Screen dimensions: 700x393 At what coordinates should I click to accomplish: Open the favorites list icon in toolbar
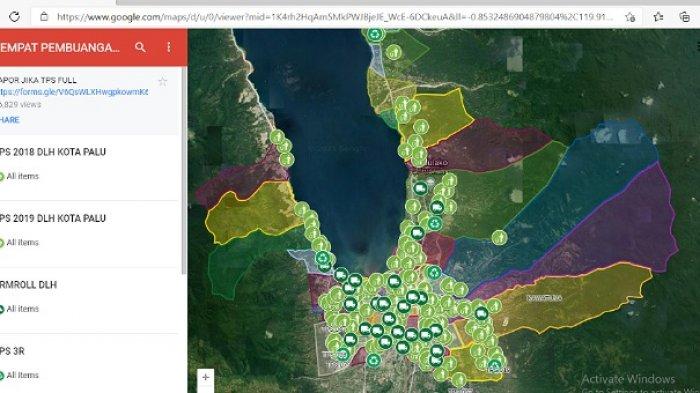coord(658,17)
